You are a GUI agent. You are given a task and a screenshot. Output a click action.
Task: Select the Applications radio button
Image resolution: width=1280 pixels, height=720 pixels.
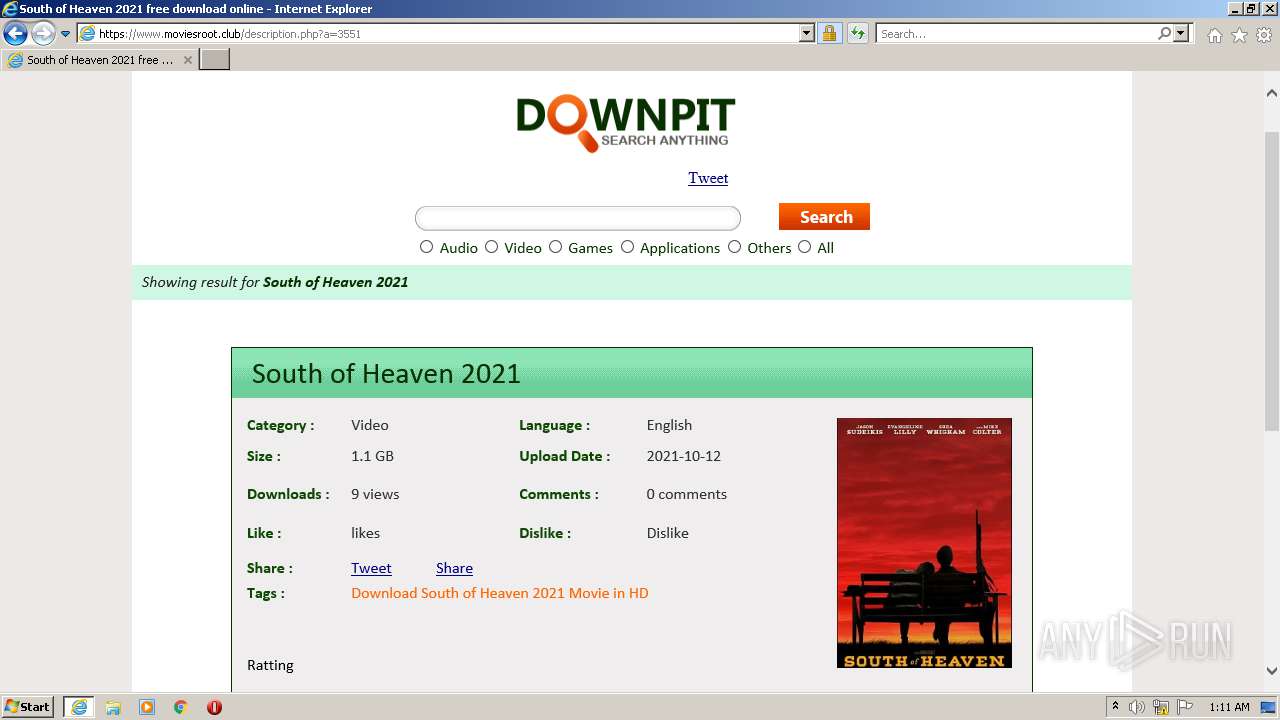(628, 247)
